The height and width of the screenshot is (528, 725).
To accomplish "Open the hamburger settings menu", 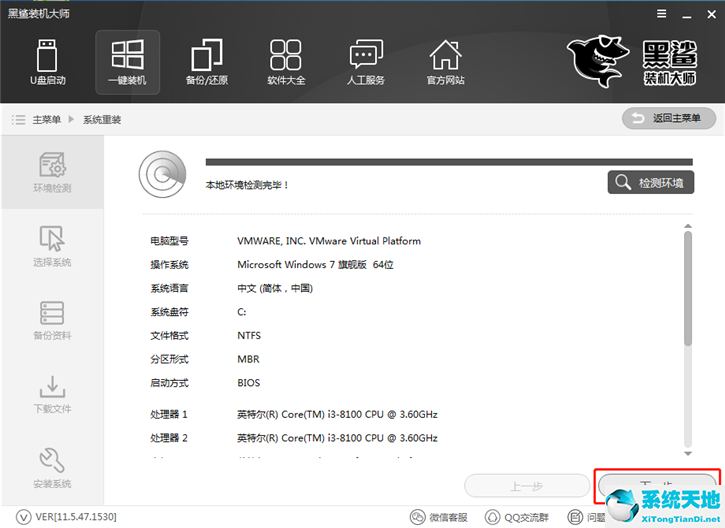I will [x=662, y=14].
